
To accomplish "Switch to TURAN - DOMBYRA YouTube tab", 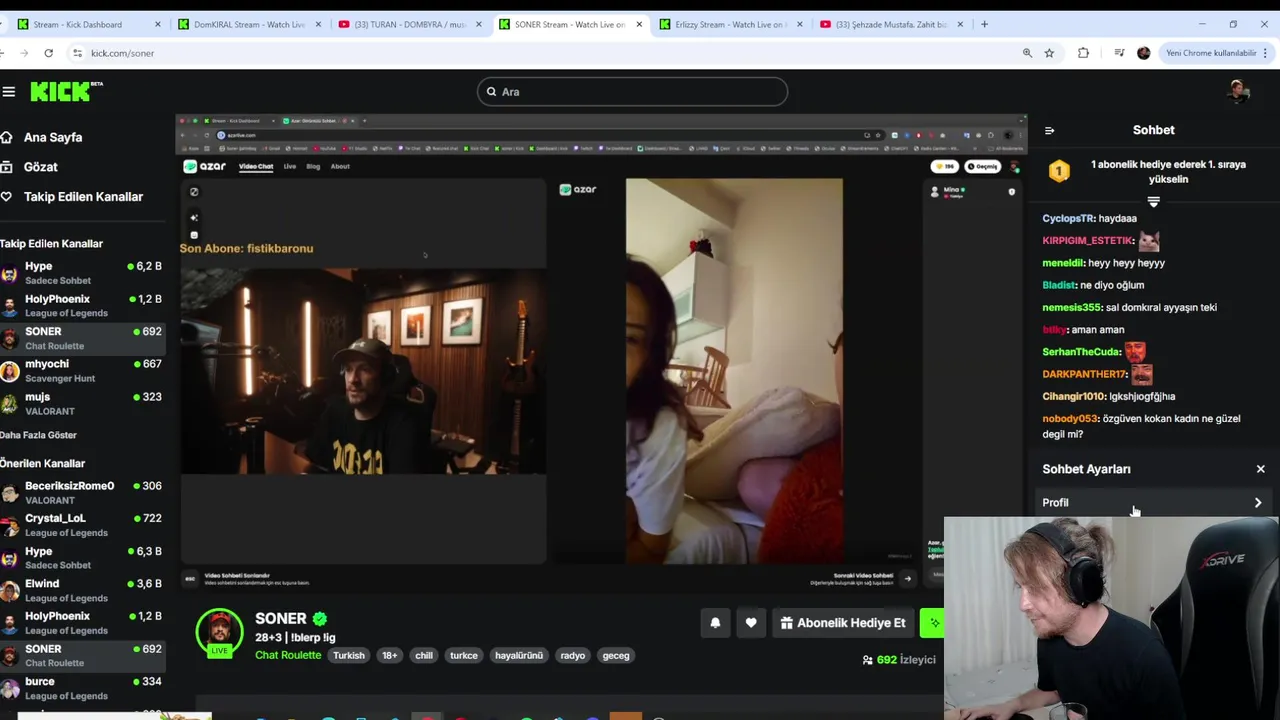I will click(x=409, y=24).
